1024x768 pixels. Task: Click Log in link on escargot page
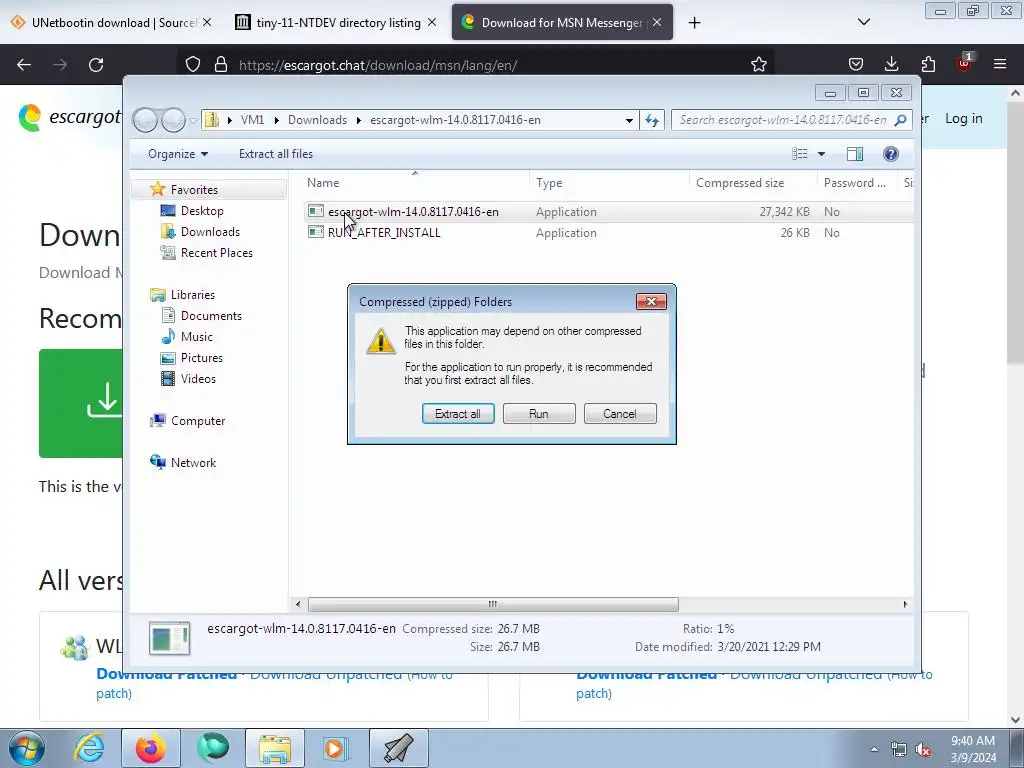pyautogui.click(x=963, y=119)
